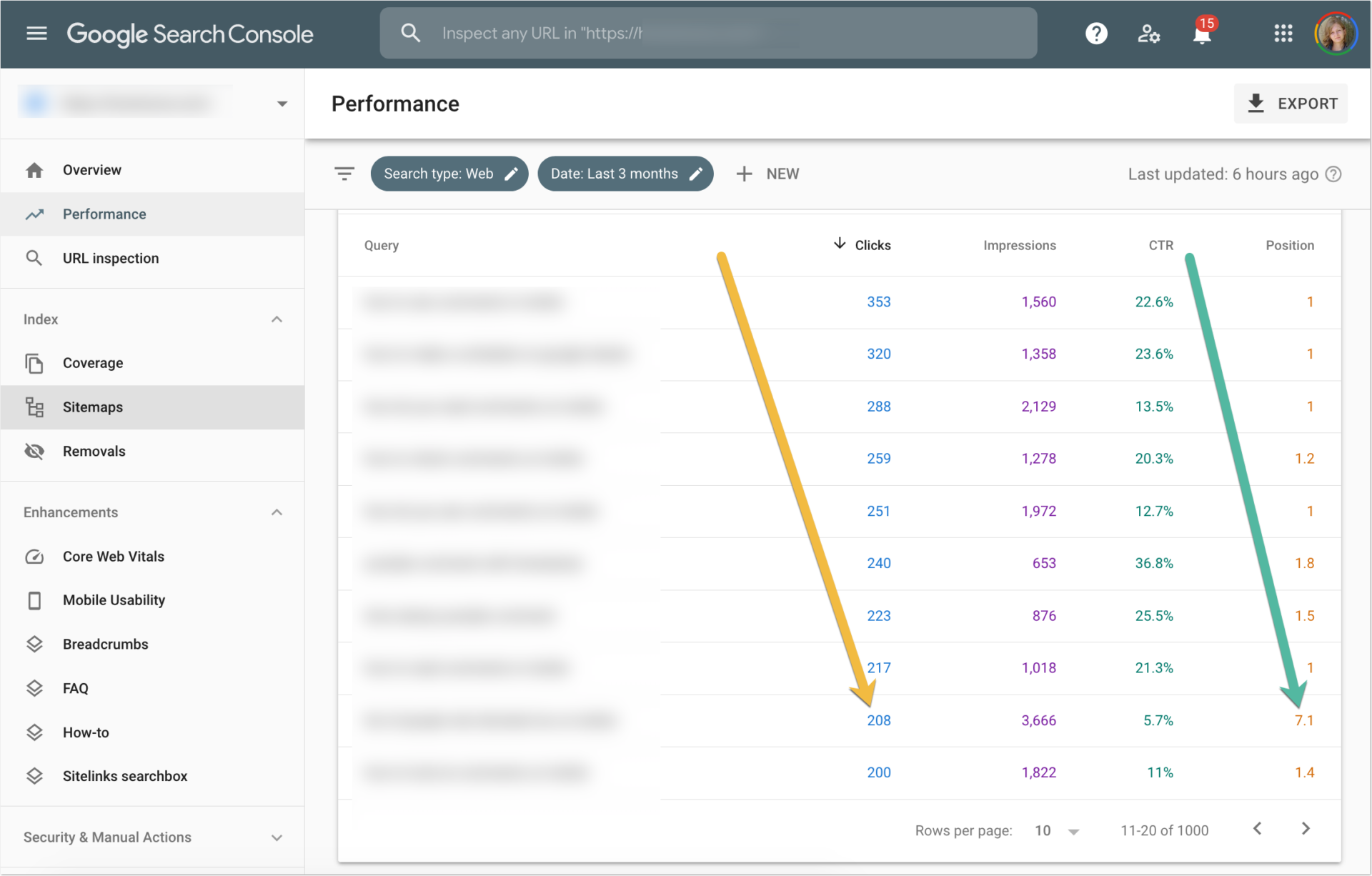This screenshot has height=876, width=1372.
Task: Select Sitemaps in the sidebar
Action: coord(92,407)
